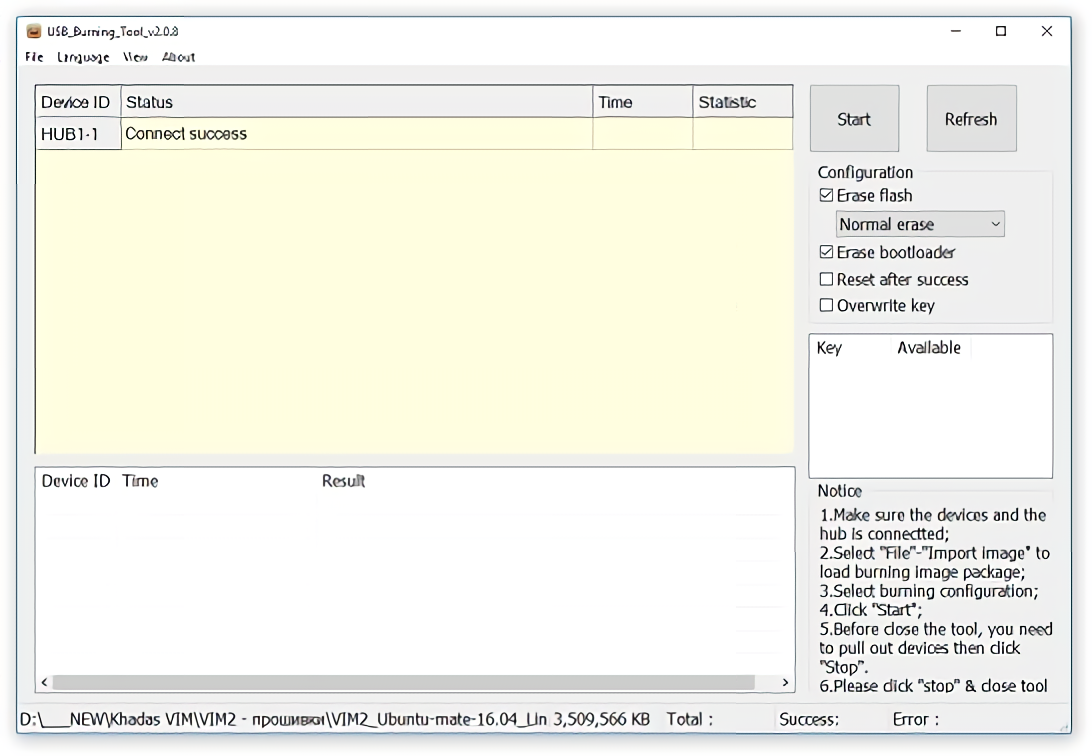This screenshot has height=756, width=1092.
Task: Uncheck the Erase bootloader option
Action: 826,253
